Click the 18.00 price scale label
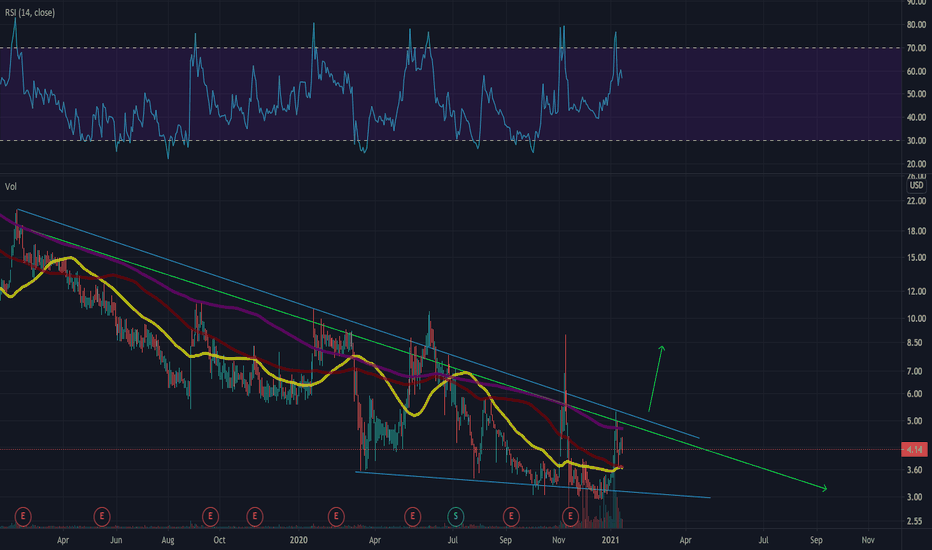Screen dimensions: 932x550 point(917,231)
